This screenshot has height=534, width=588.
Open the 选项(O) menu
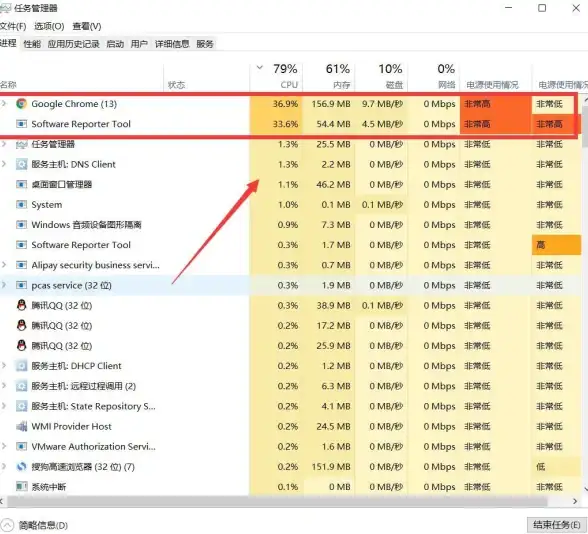tap(49, 26)
